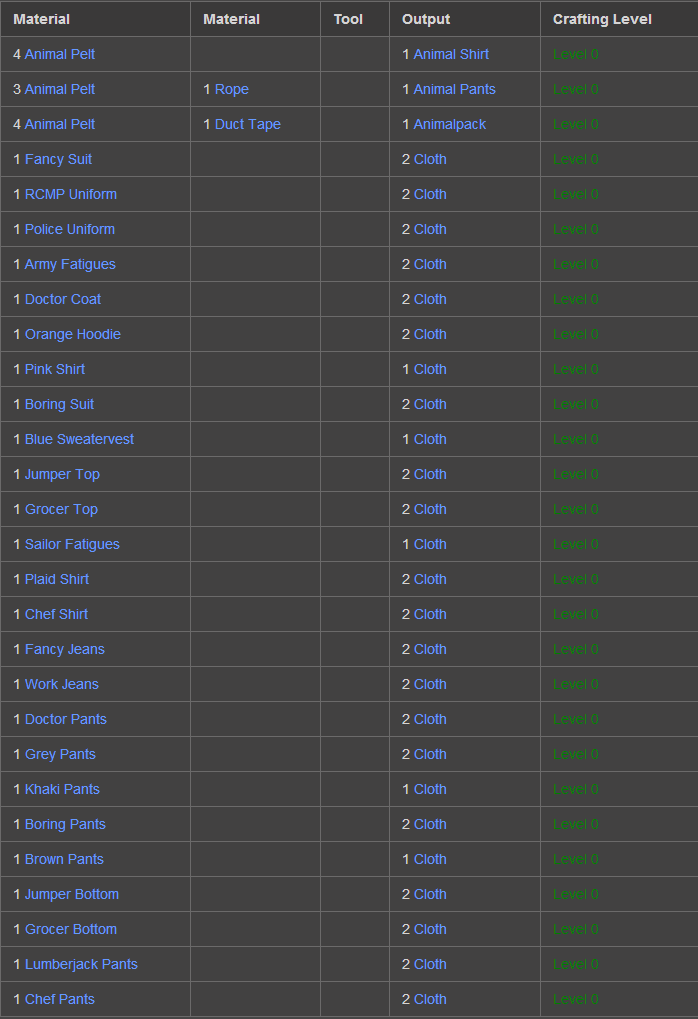Click the Khaki Pants link
698x1019 pixels.
[x=62, y=790]
